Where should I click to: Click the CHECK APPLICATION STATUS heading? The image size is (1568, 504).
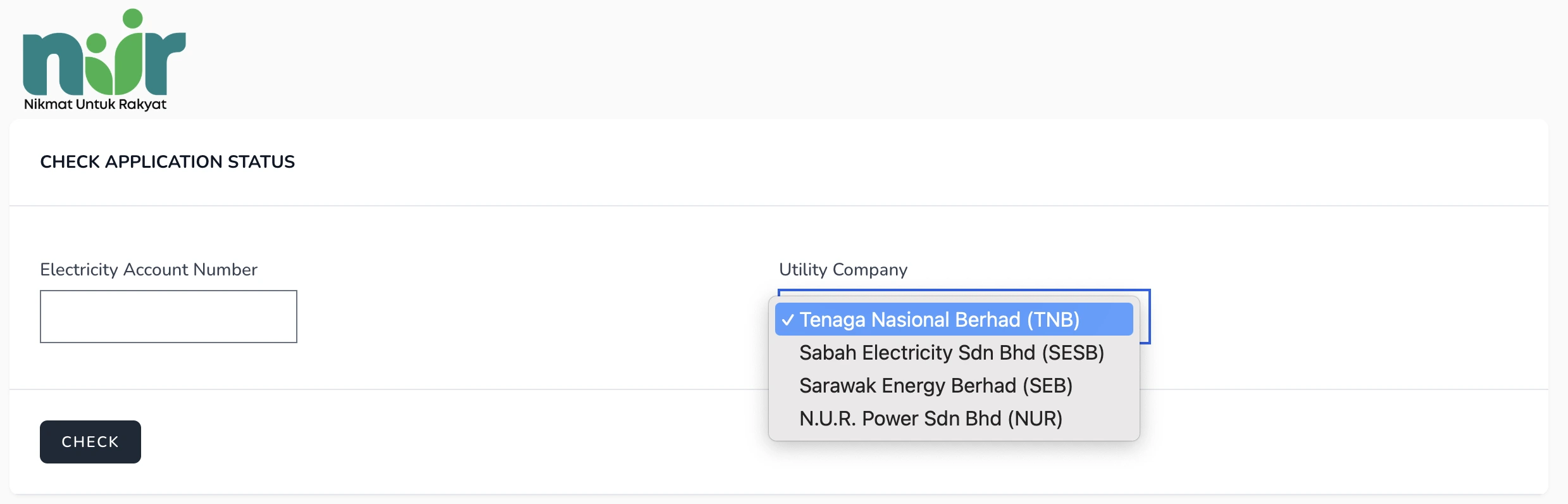pyautogui.click(x=168, y=162)
